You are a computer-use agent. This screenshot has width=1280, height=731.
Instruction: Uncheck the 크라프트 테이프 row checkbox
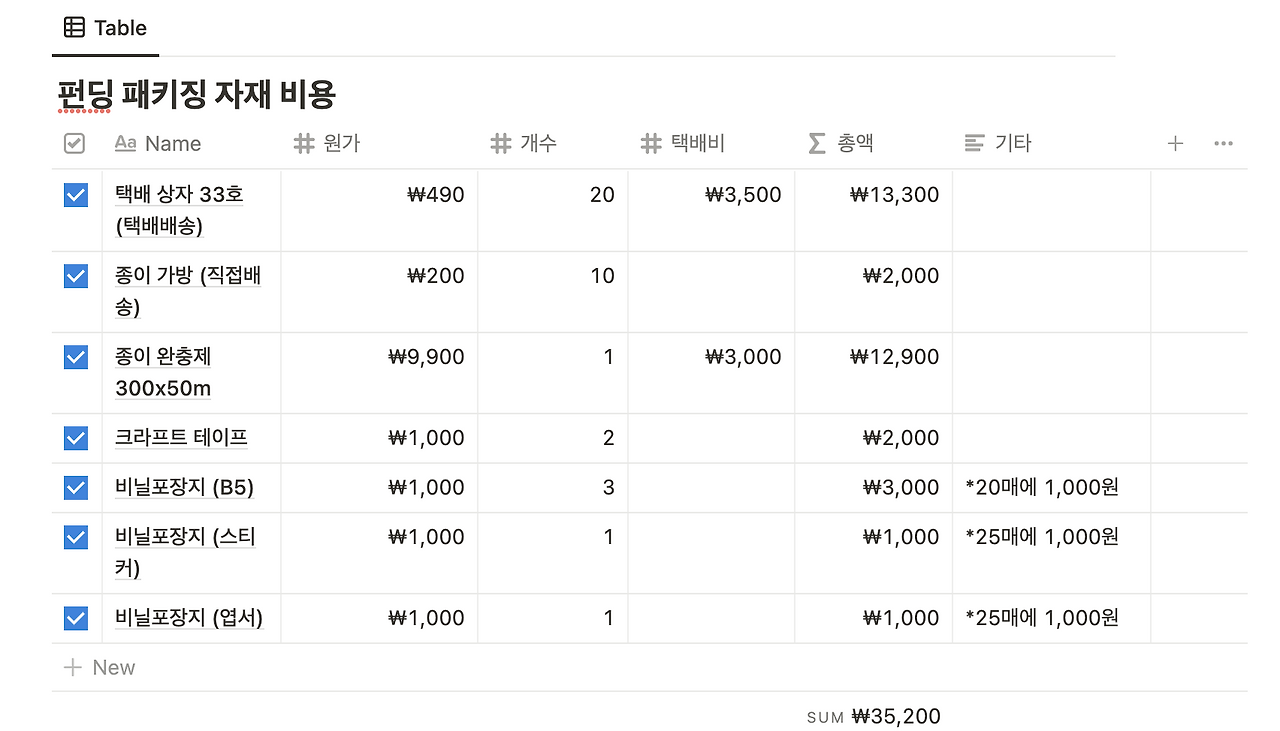(76, 438)
